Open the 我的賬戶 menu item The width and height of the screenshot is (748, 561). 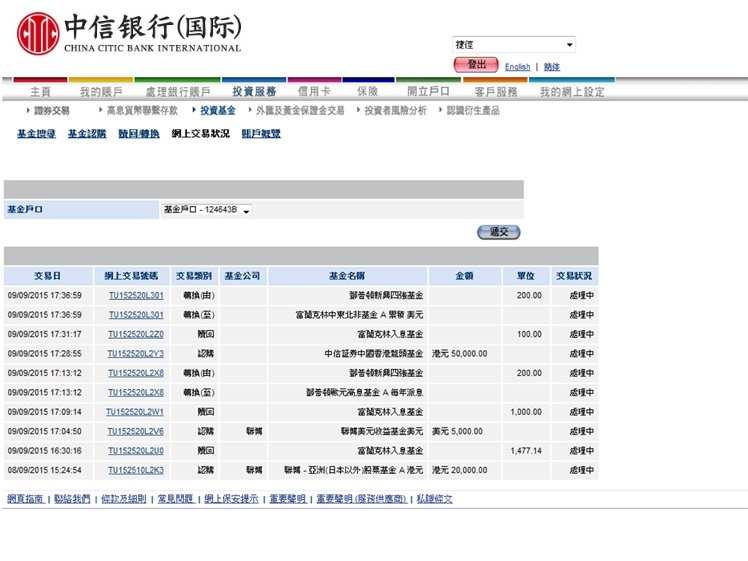click(x=101, y=92)
